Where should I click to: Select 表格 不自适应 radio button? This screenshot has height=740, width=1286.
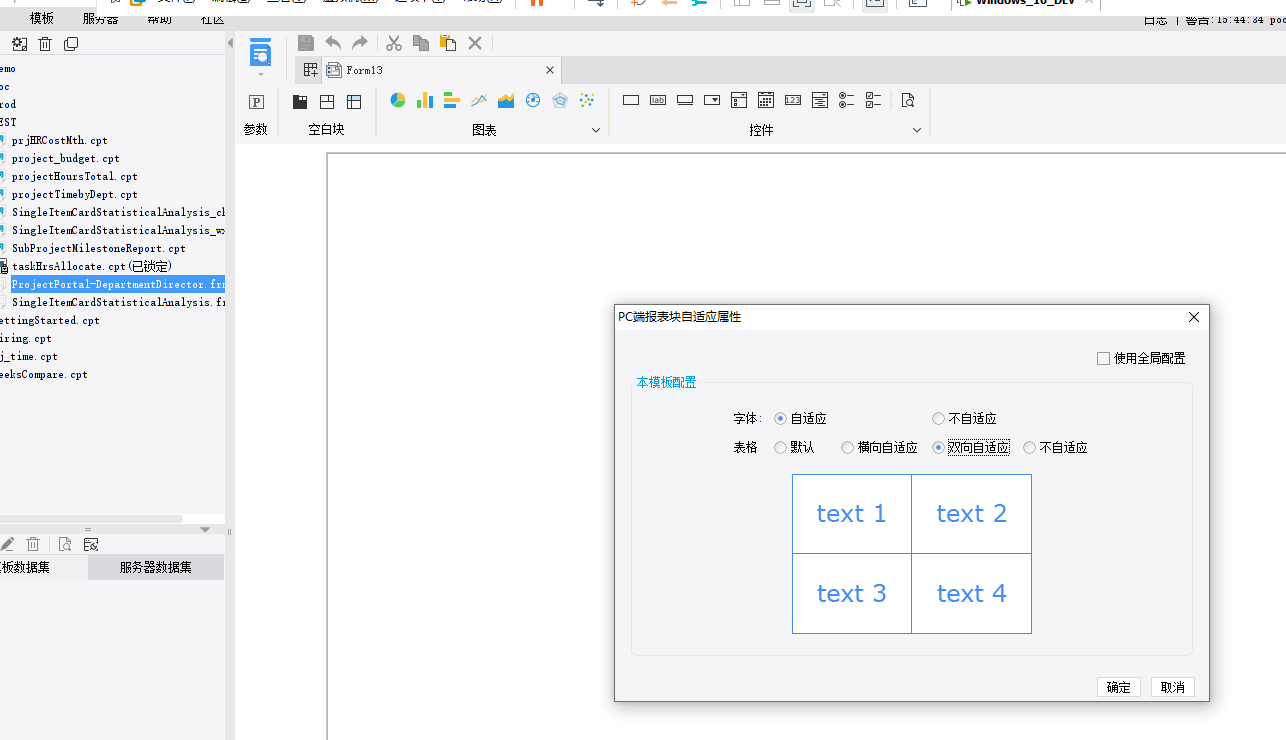pyautogui.click(x=1030, y=448)
